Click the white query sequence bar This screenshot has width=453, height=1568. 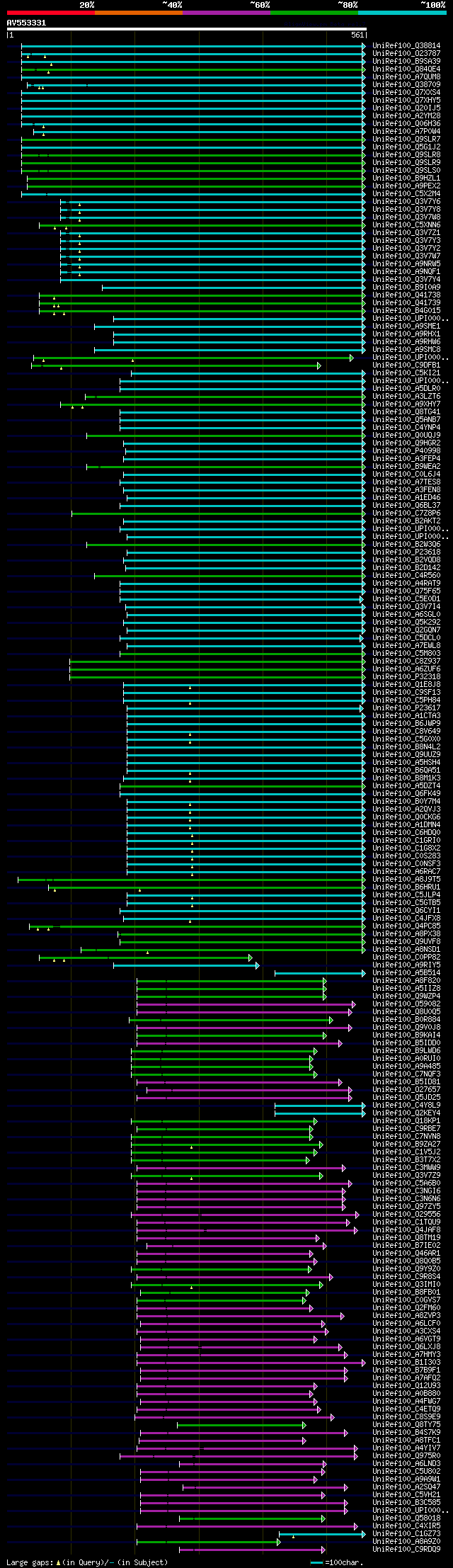point(186,29)
